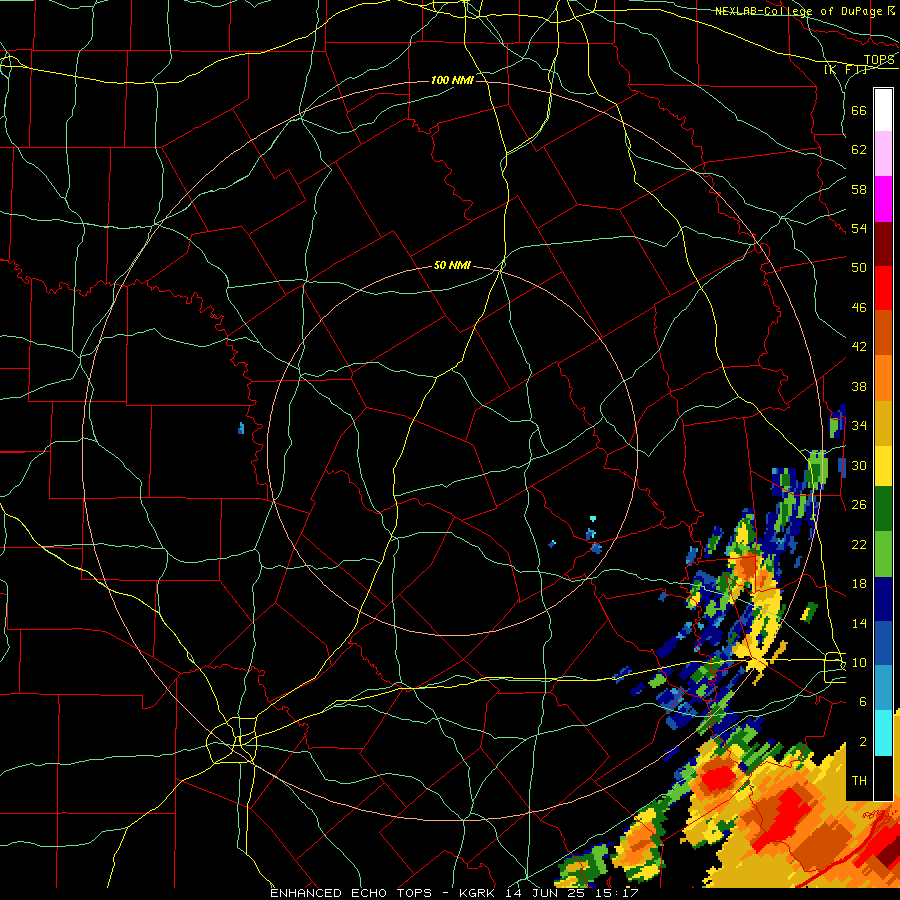
Task: Click the black TH swatch in legend
Action: pyautogui.click(x=883, y=778)
